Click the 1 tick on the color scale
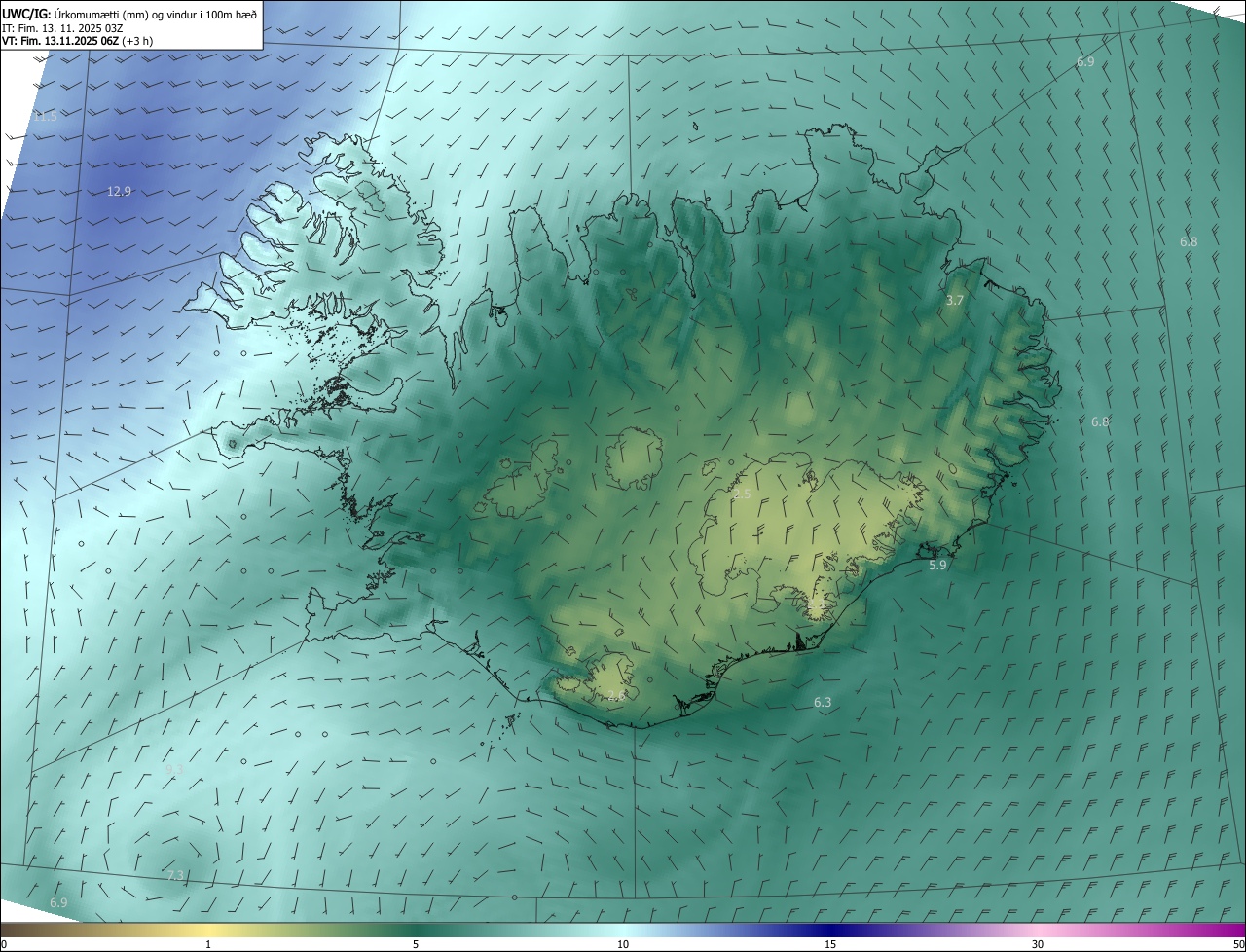1246x952 pixels. click(x=208, y=944)
